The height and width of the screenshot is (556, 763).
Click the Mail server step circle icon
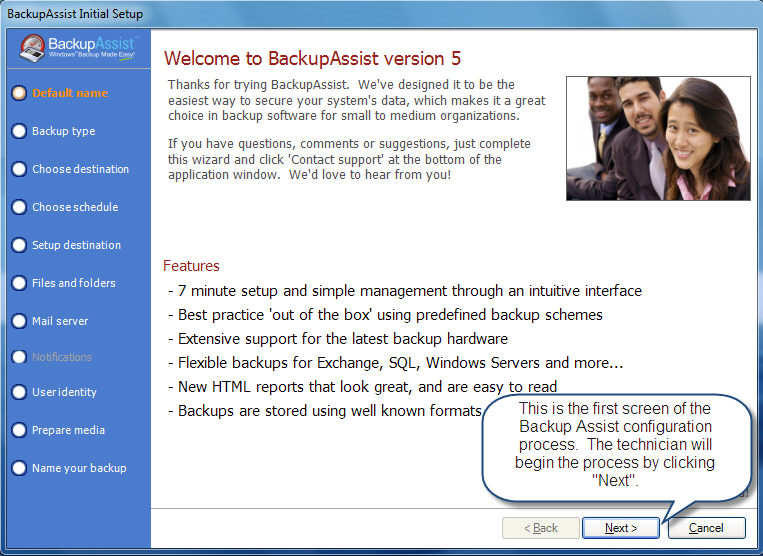tap(18, 321)
